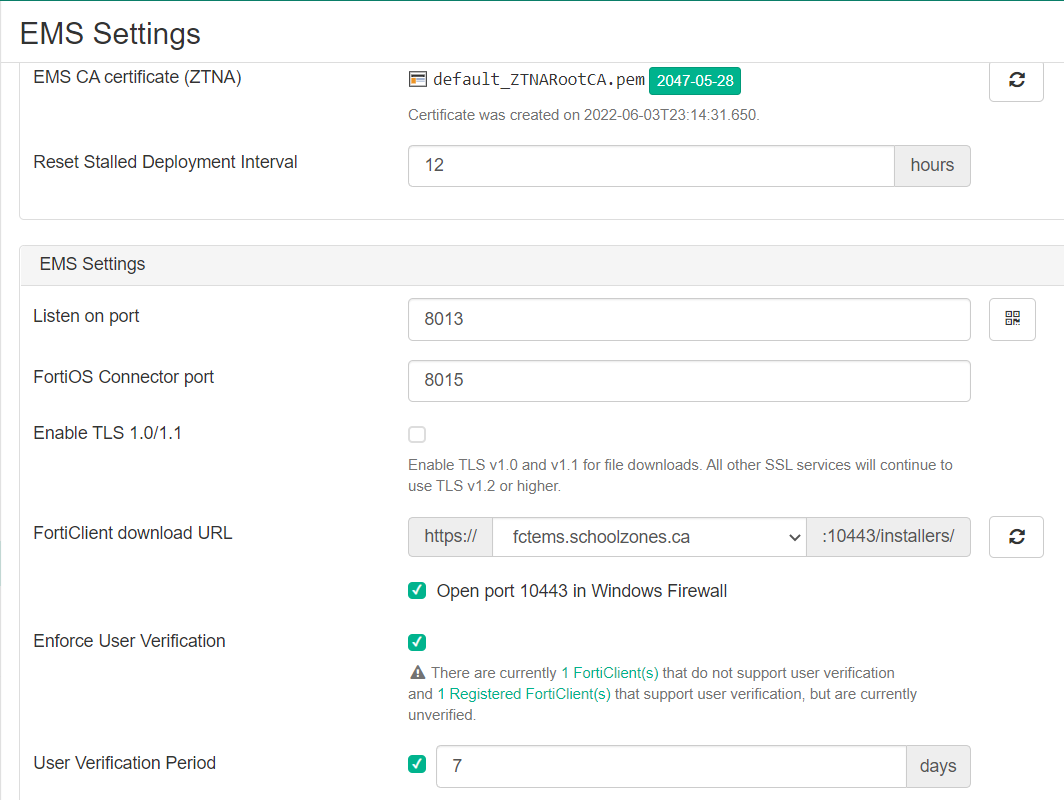Click the certificate file icon beside default_ZTNARootCA.pem
Screen dimensions: 1064x800
coord(416,78)
